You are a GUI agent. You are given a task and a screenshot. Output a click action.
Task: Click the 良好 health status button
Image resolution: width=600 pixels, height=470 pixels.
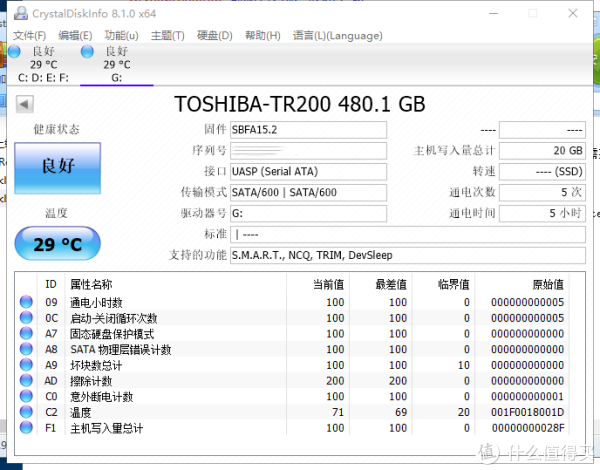pos(58,168)
